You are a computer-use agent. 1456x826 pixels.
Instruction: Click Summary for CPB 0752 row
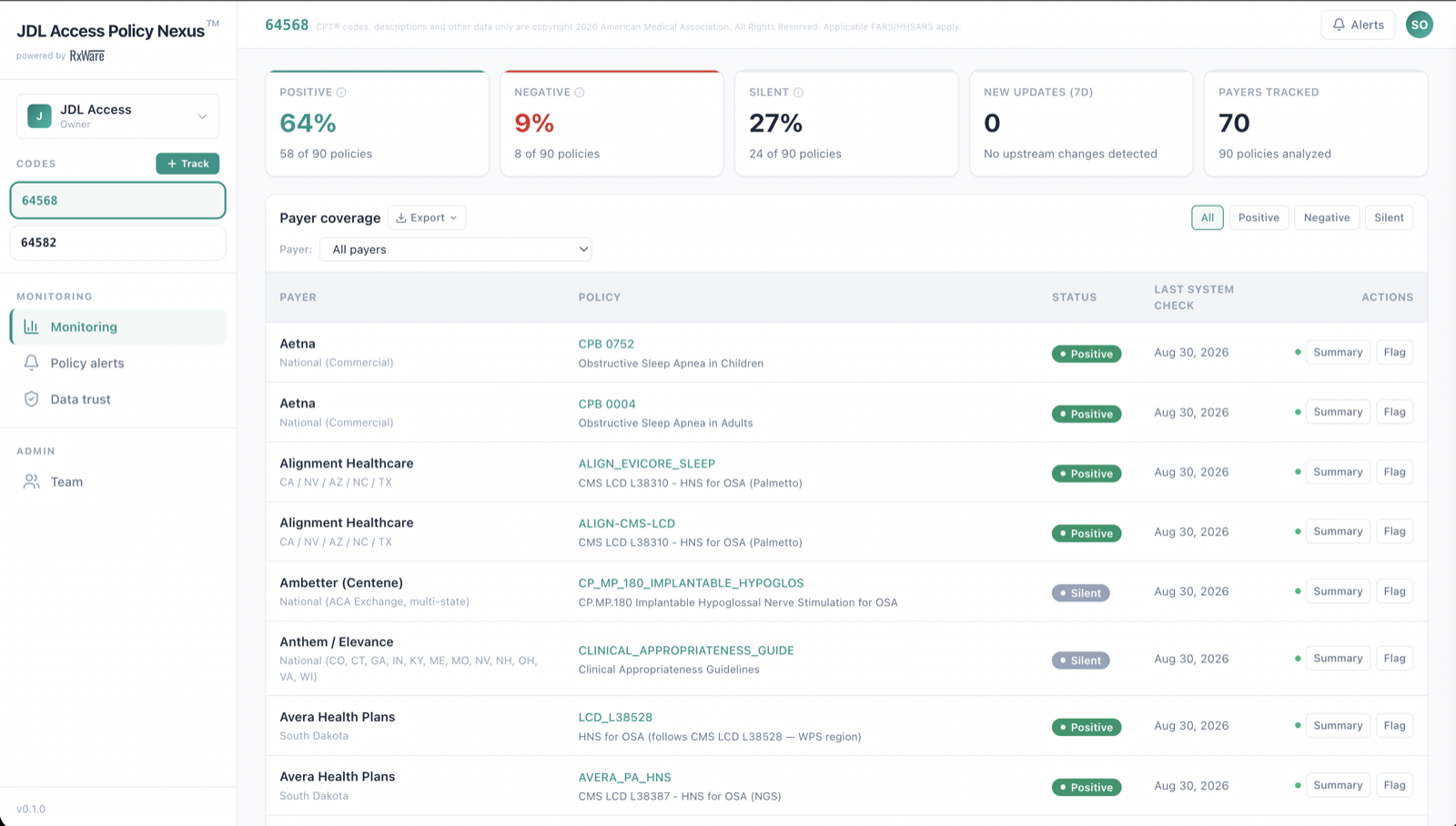(x=1338, y=352)
